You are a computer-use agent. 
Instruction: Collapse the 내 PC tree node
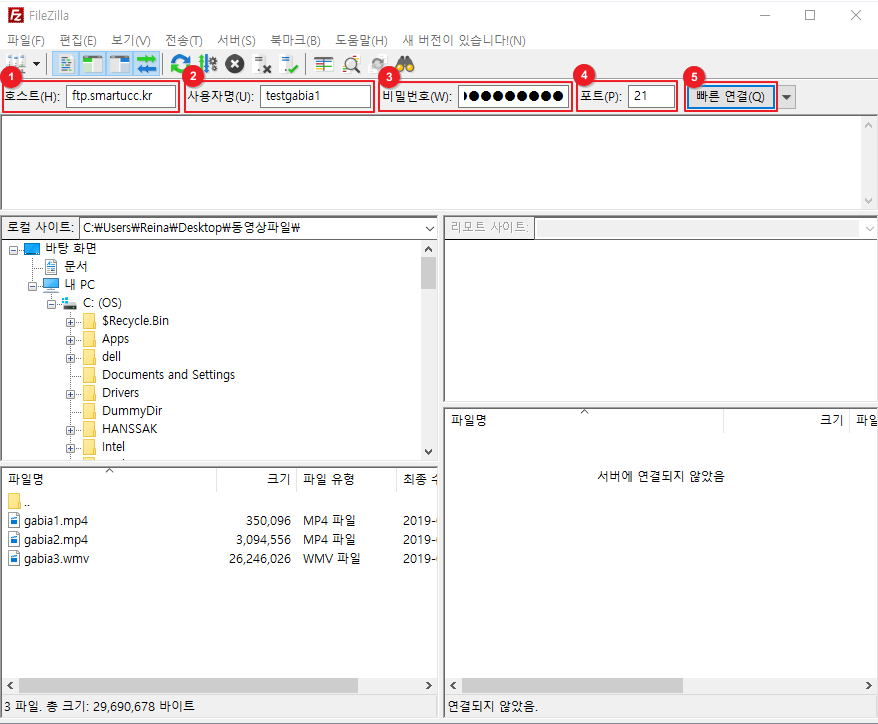(32, 286)
